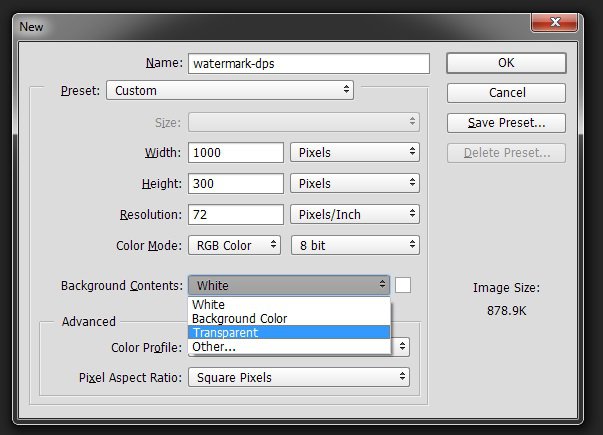The width and height of the screenshot is (603, 435).
Task: Open the Preset dropdown showing Custom
Action: point(229,90)
